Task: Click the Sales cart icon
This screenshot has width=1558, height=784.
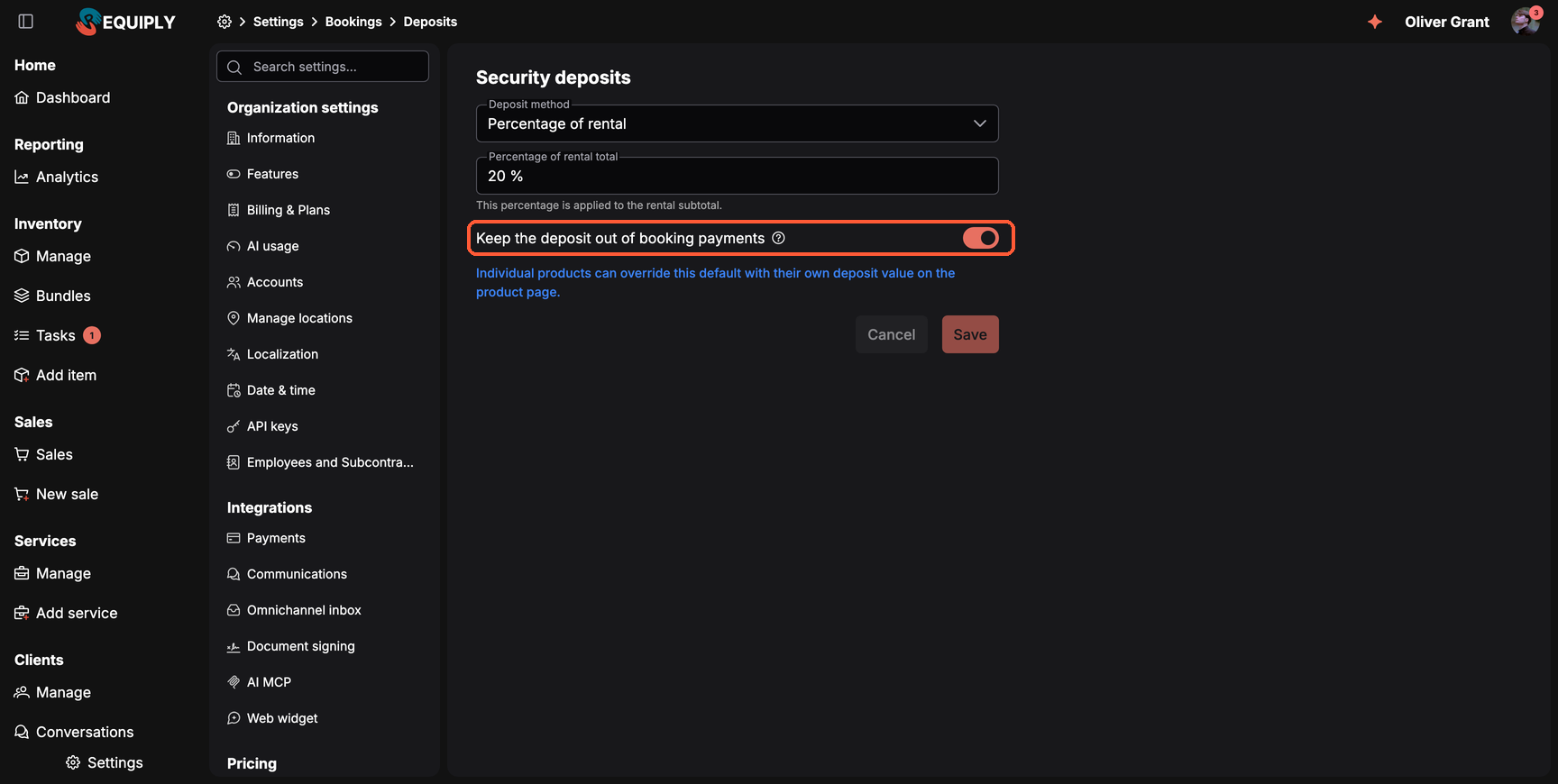Action: point(22,454)
